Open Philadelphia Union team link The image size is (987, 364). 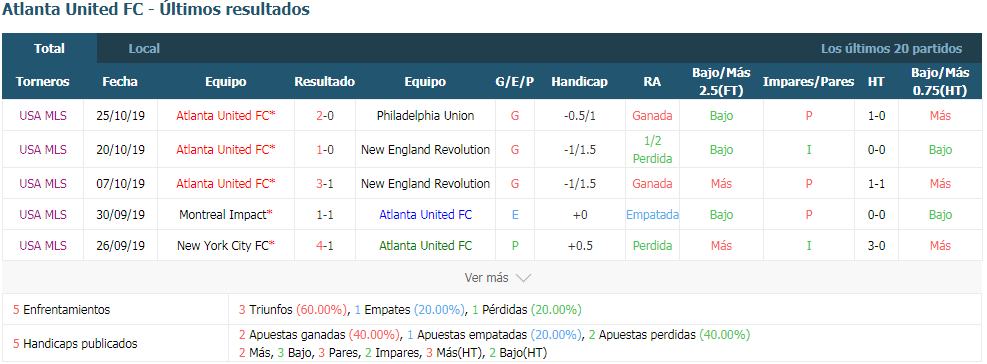[426, 116]
